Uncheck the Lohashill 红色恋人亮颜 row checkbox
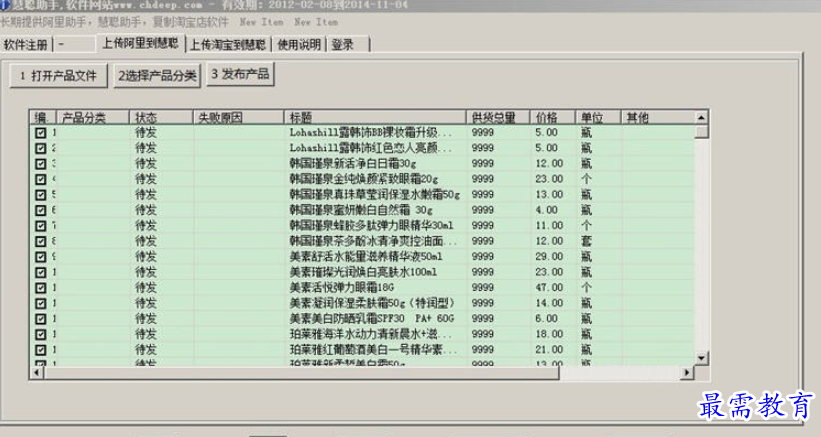 tap(40, 148)
